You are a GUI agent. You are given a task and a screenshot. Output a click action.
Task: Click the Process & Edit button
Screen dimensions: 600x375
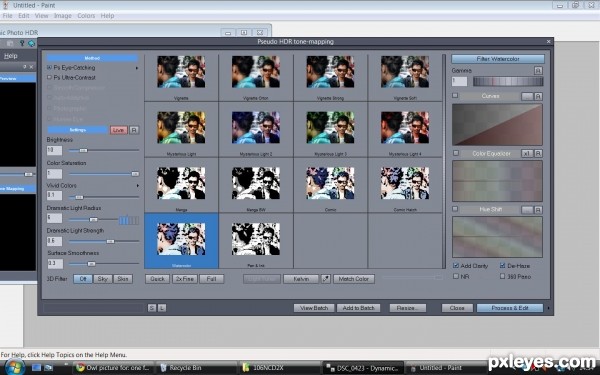pos(510,308)
